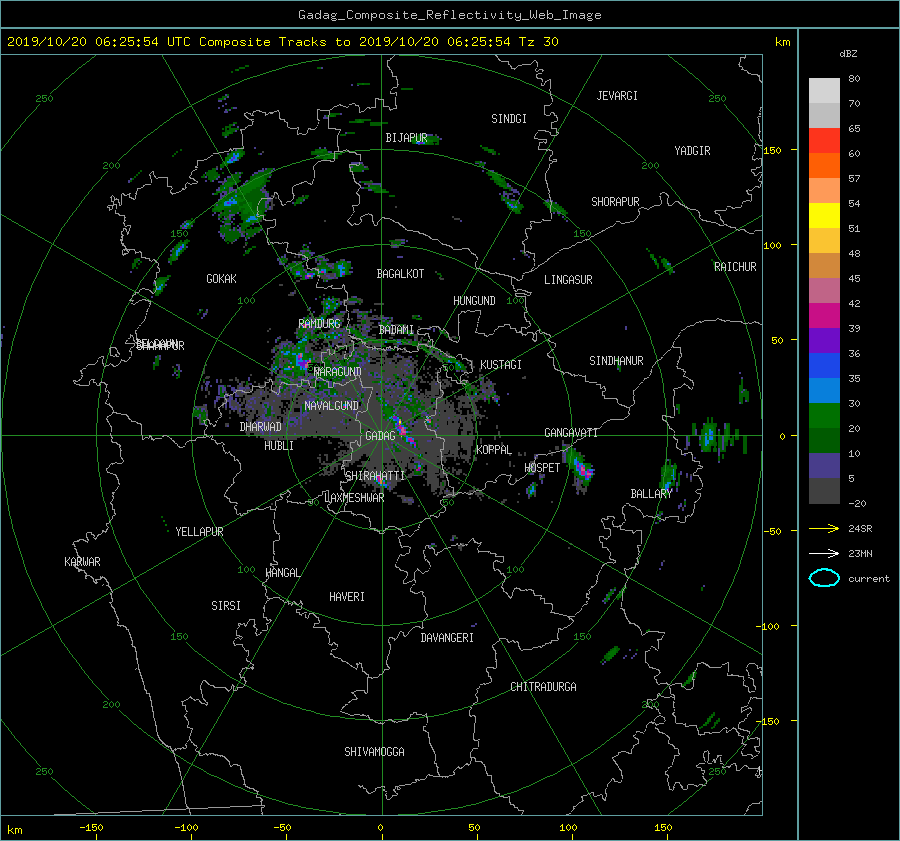Click the JEVARGI city label

617,96
